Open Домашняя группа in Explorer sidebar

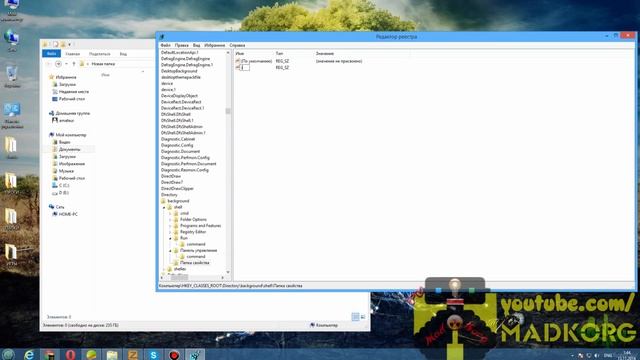point(73,113)
